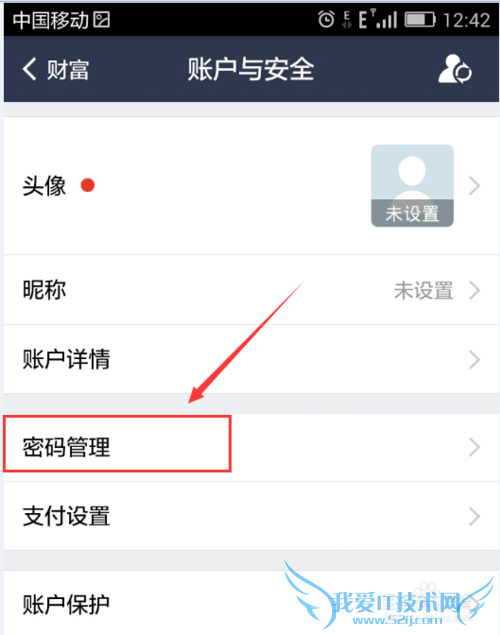Open 密码管理 menu entry
Screen dimensions: 500x635
[x=251, y=447]
